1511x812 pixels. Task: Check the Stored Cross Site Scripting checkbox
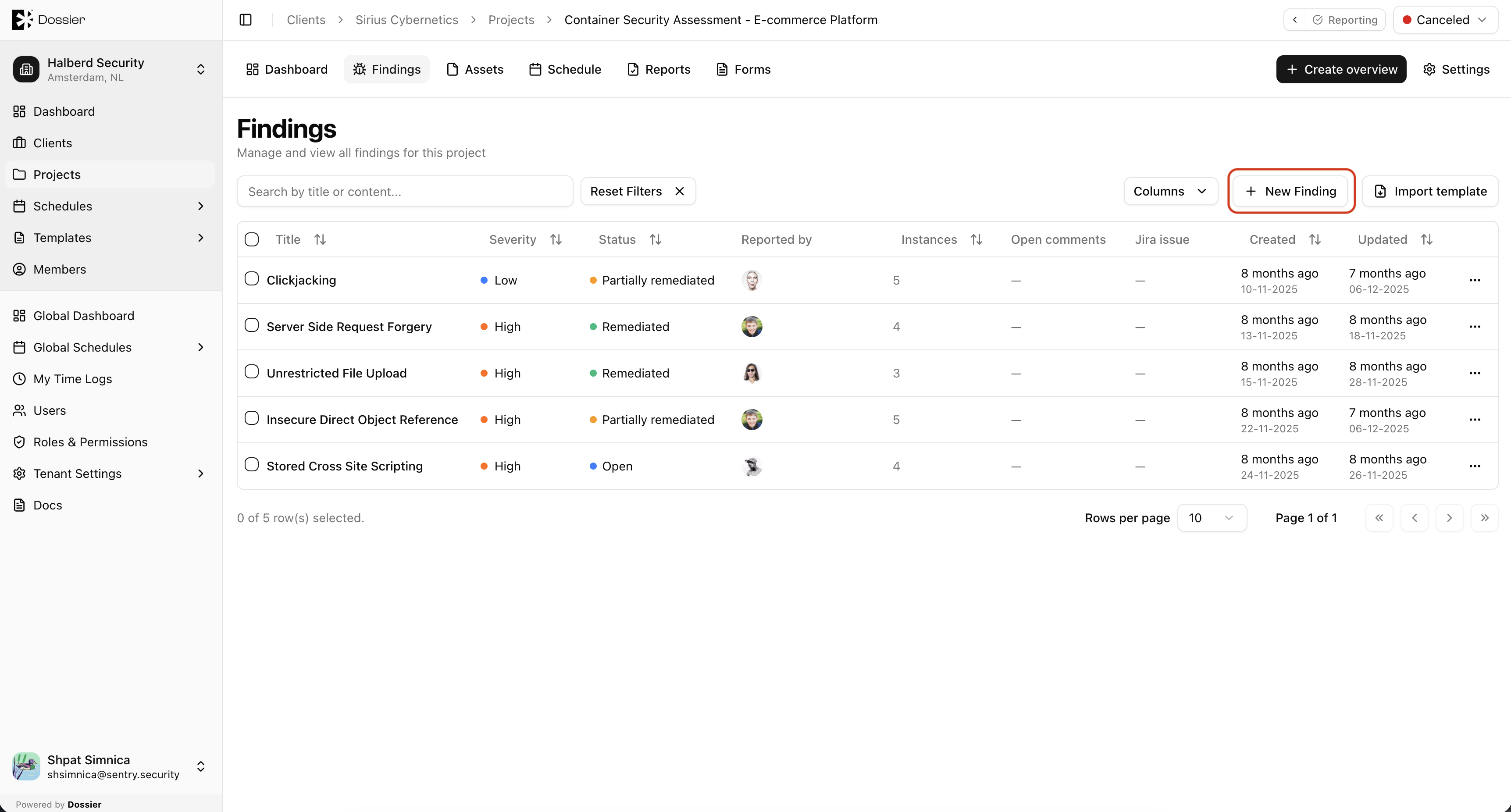click(252, 465)
